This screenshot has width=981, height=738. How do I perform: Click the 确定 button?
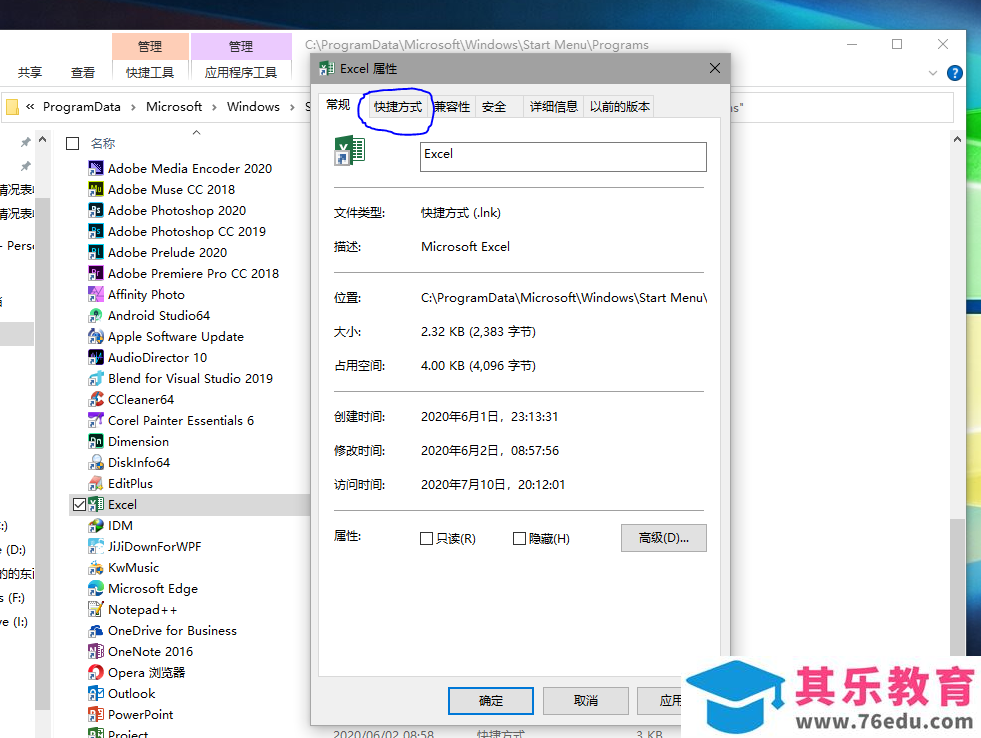491,700
